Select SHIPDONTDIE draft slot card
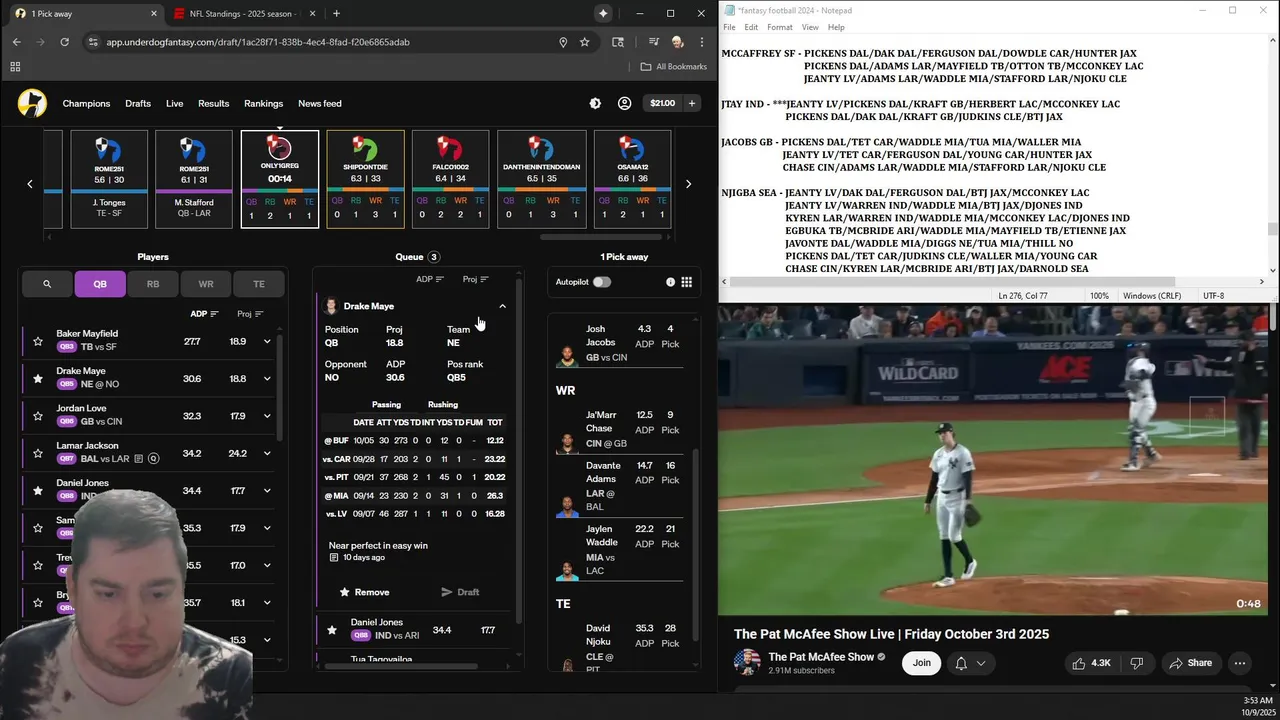This screenshot has width=1280, height=720. (x=365, y=179)
